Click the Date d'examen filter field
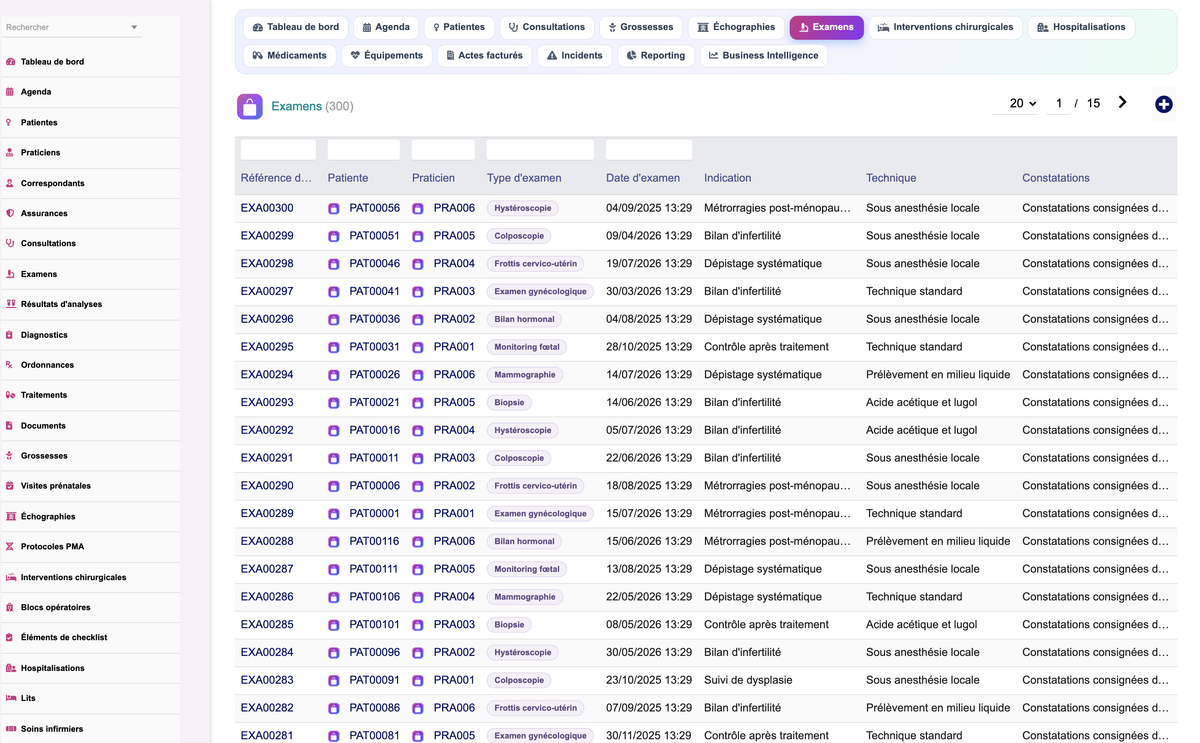This screenshot has height=743, width=1200. click(x=649, y=150)
